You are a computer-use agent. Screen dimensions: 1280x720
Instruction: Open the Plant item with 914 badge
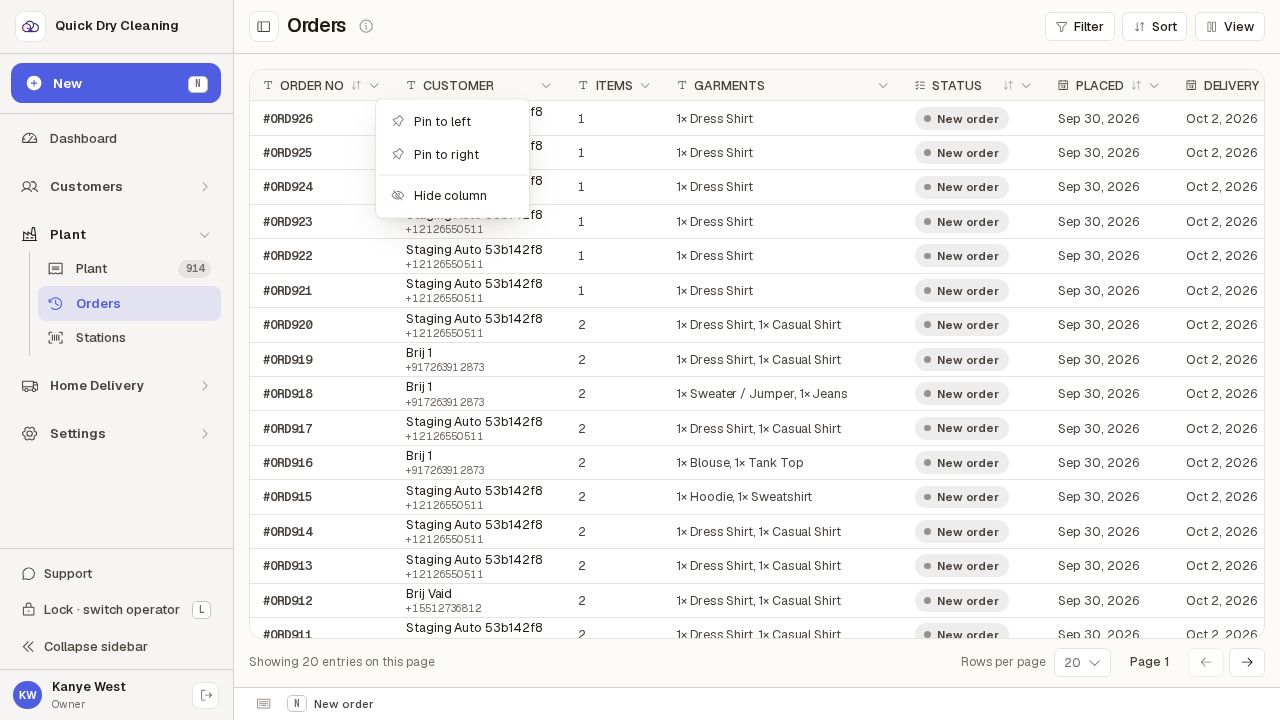click(x=129, y=269)
